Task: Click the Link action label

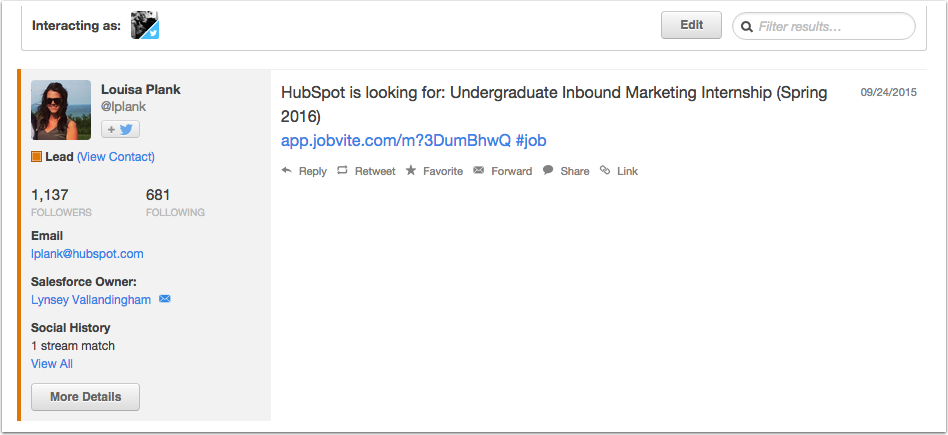Action: click(x=627, y=171)
